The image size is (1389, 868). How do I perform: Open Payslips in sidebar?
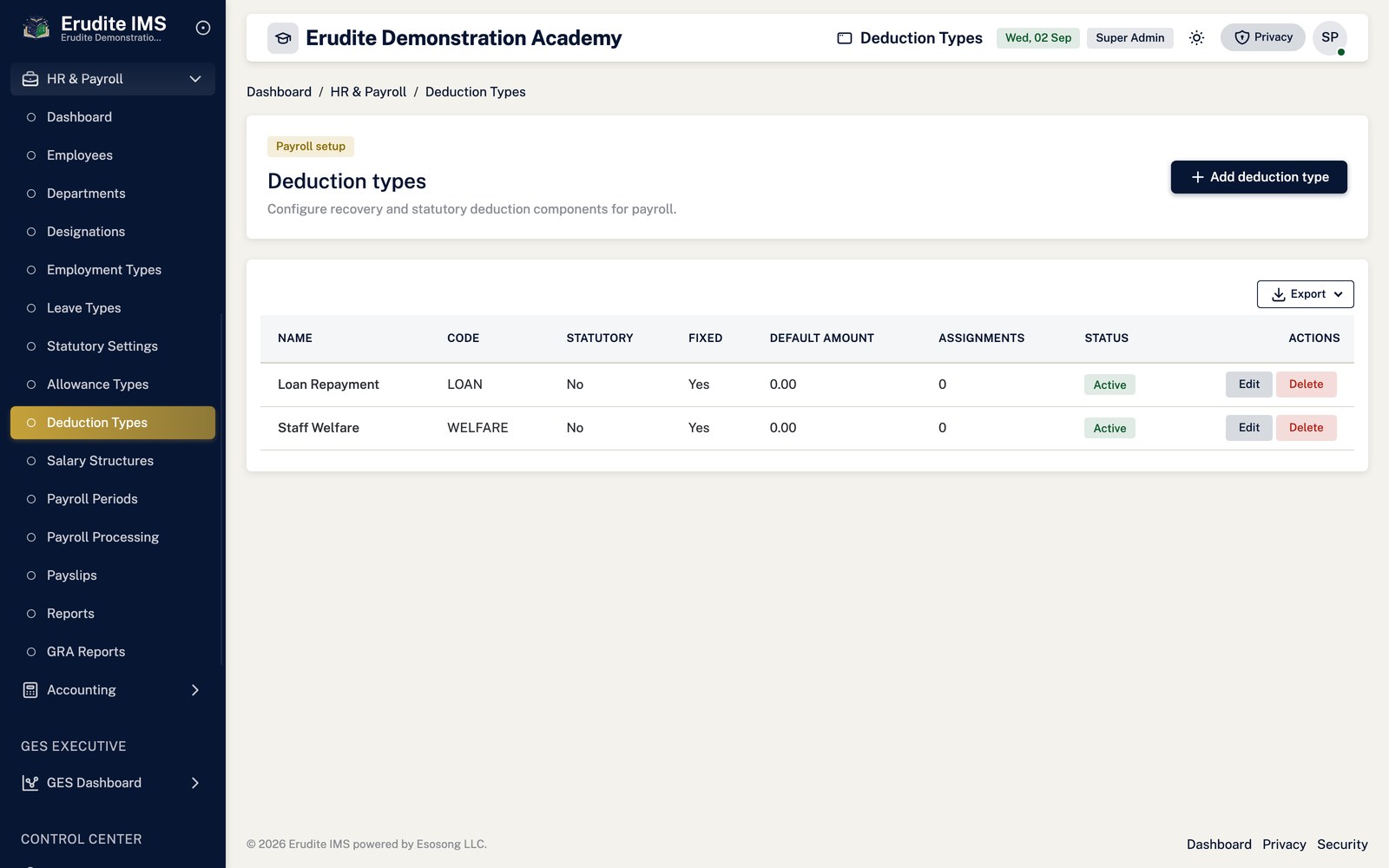(x=113, y=575)
